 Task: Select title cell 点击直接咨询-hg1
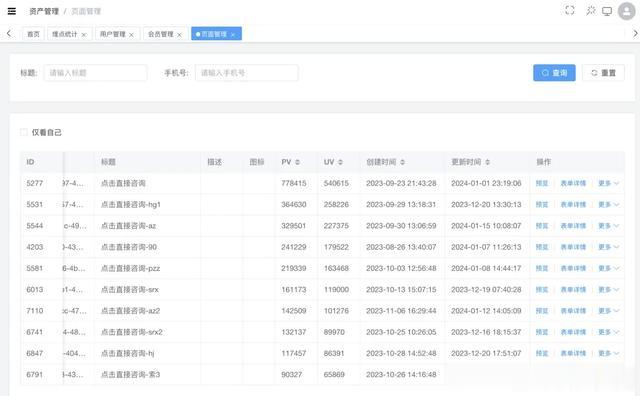tap(131, 205)
